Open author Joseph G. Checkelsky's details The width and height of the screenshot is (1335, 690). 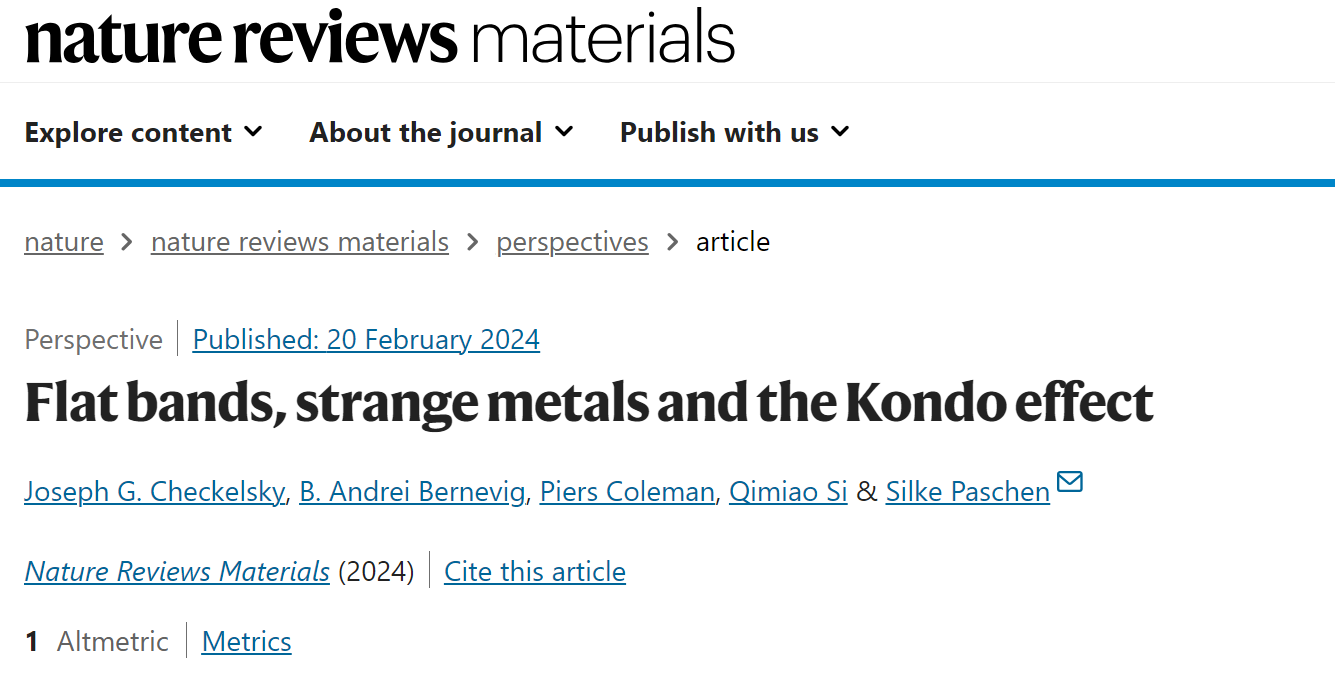tap(155, 492)
